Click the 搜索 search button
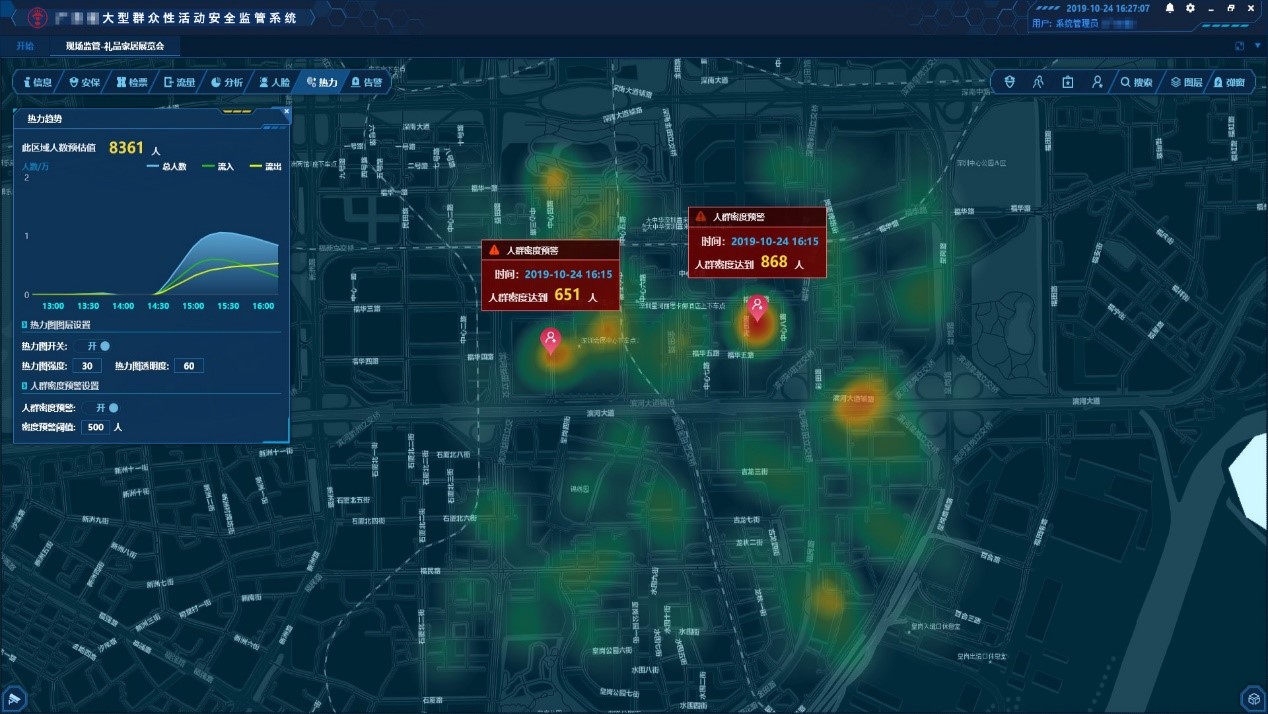 (x=1136, y=82)
